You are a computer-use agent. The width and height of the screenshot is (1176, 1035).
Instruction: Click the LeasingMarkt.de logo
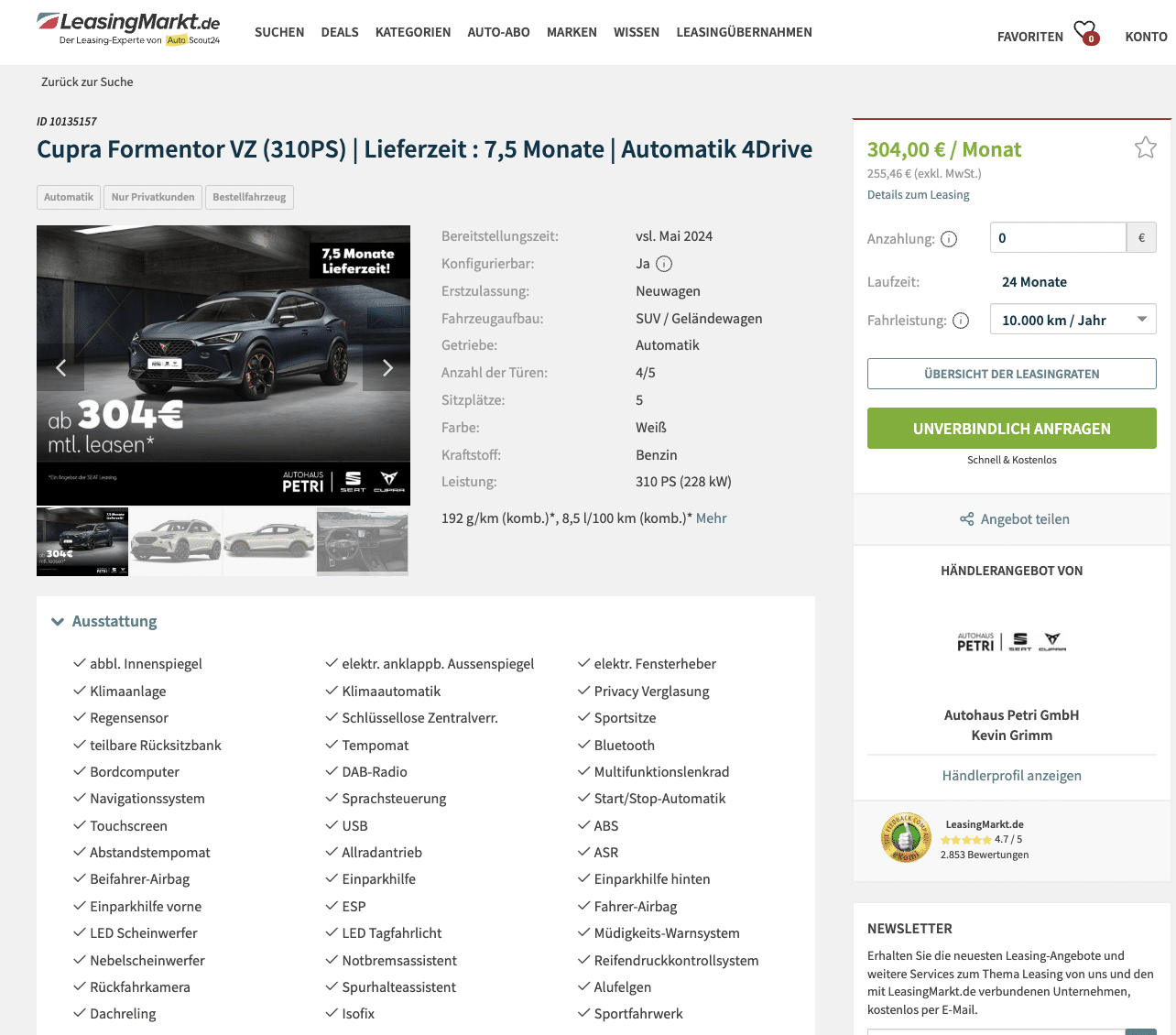tap(128, 28)
